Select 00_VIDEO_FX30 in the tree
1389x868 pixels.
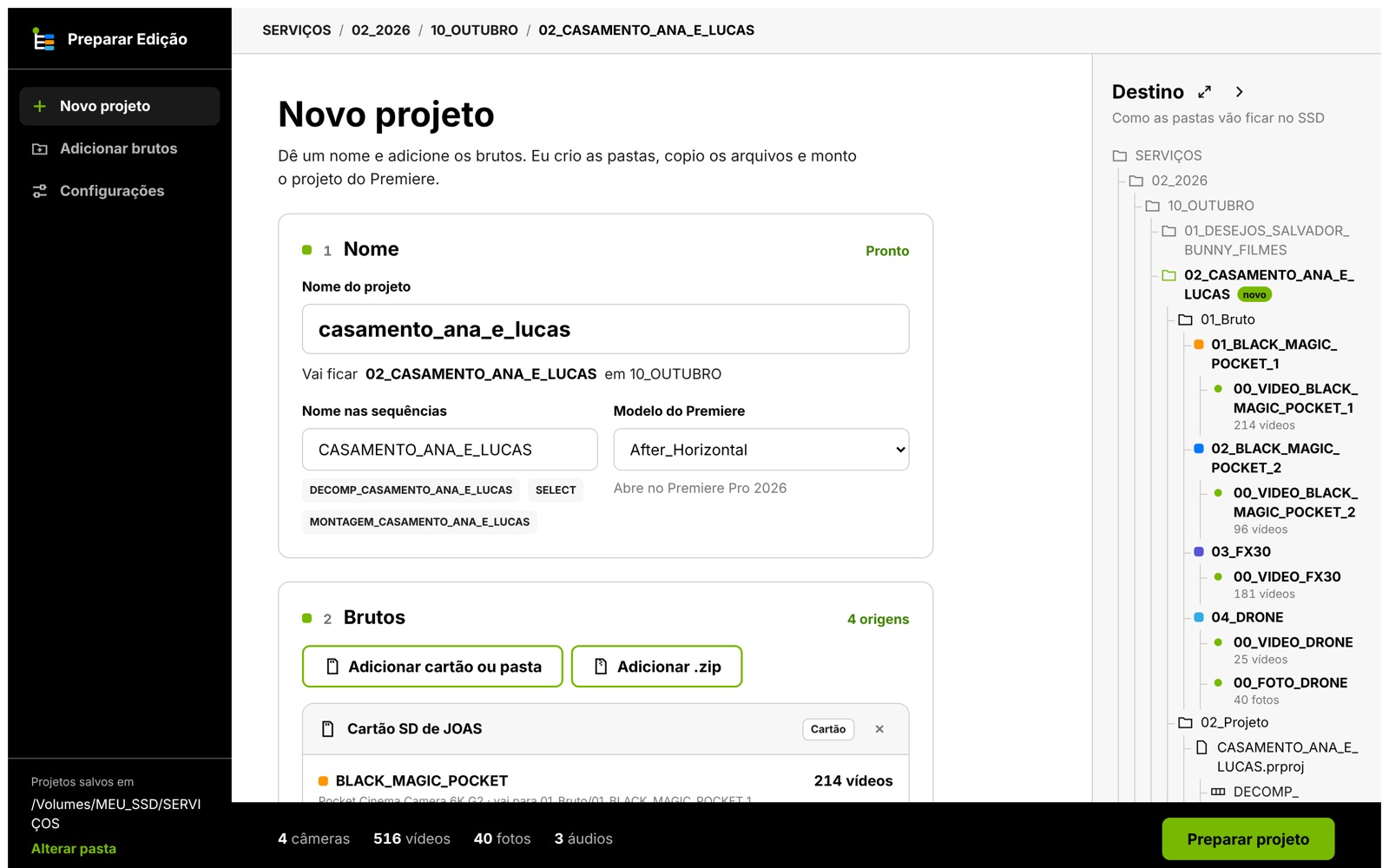(x=1287, y=576)
